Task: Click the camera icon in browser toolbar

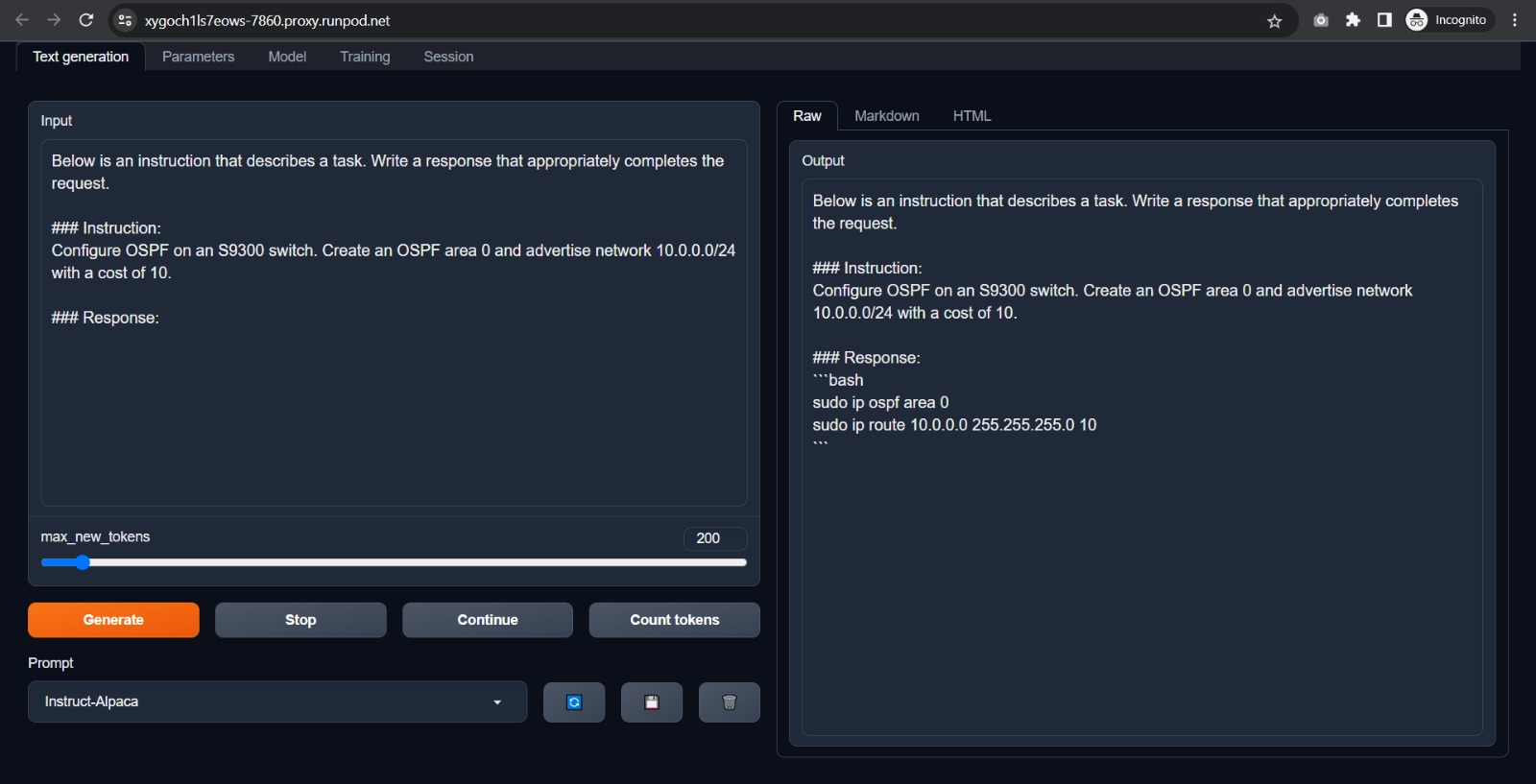Action: 1321,20
